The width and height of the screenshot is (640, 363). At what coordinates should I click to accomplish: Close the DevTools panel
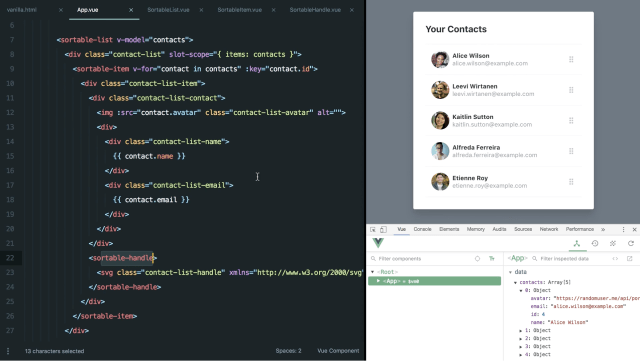(634, 229)
